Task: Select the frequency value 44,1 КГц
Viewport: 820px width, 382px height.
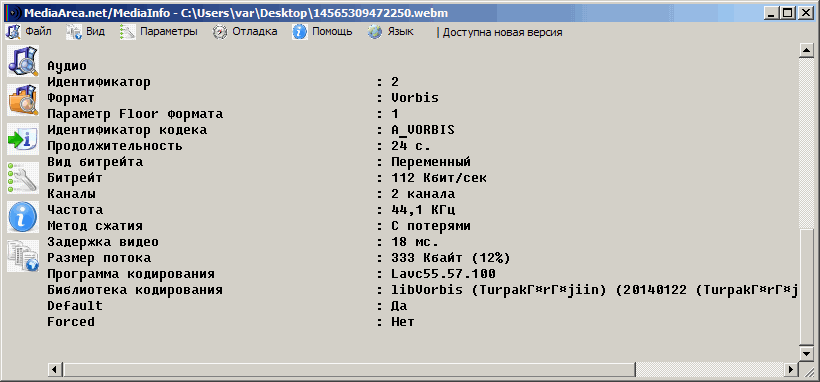Action: (x=423, y=210)
